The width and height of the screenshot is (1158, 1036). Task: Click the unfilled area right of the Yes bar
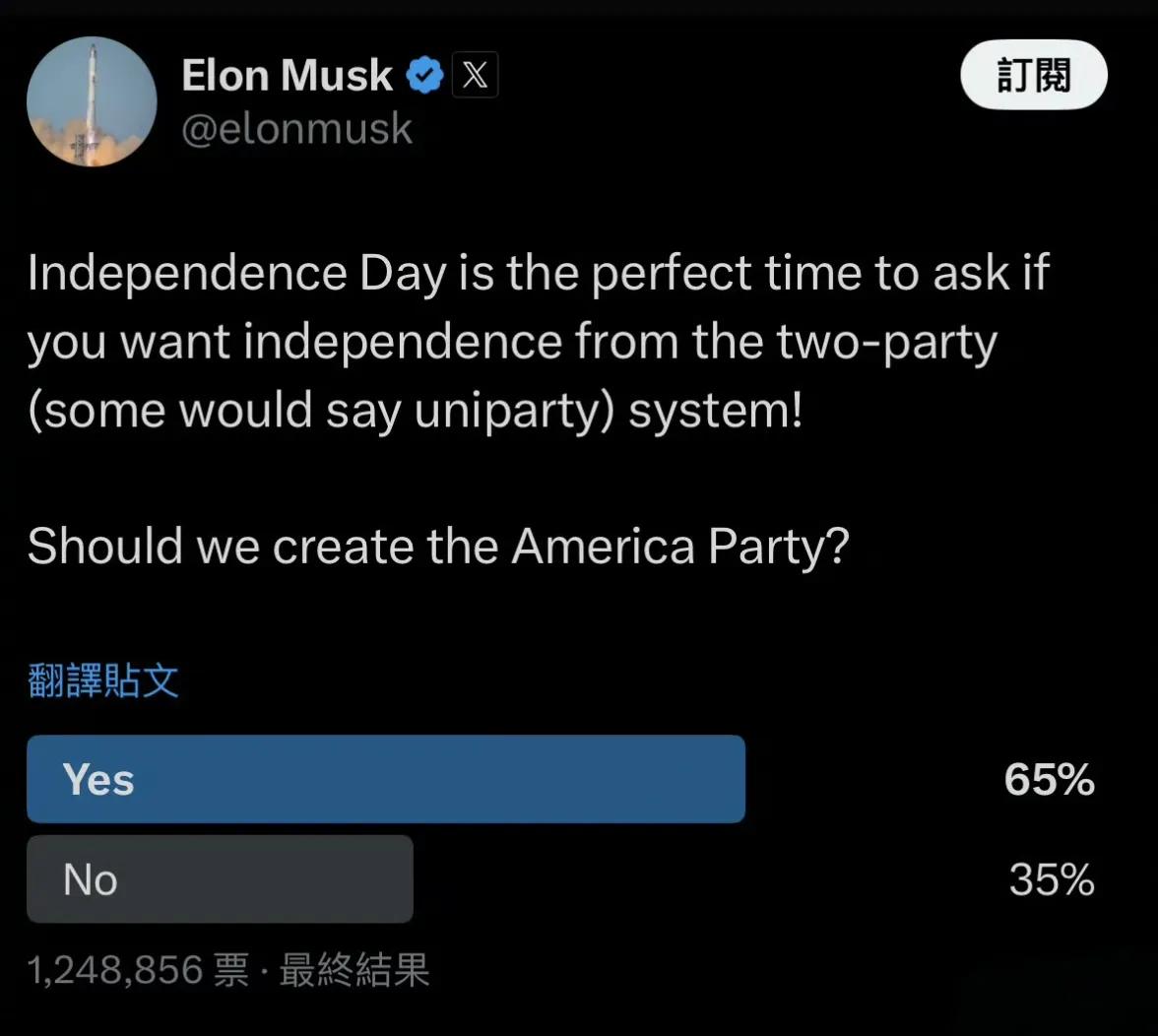pos(871,779)
